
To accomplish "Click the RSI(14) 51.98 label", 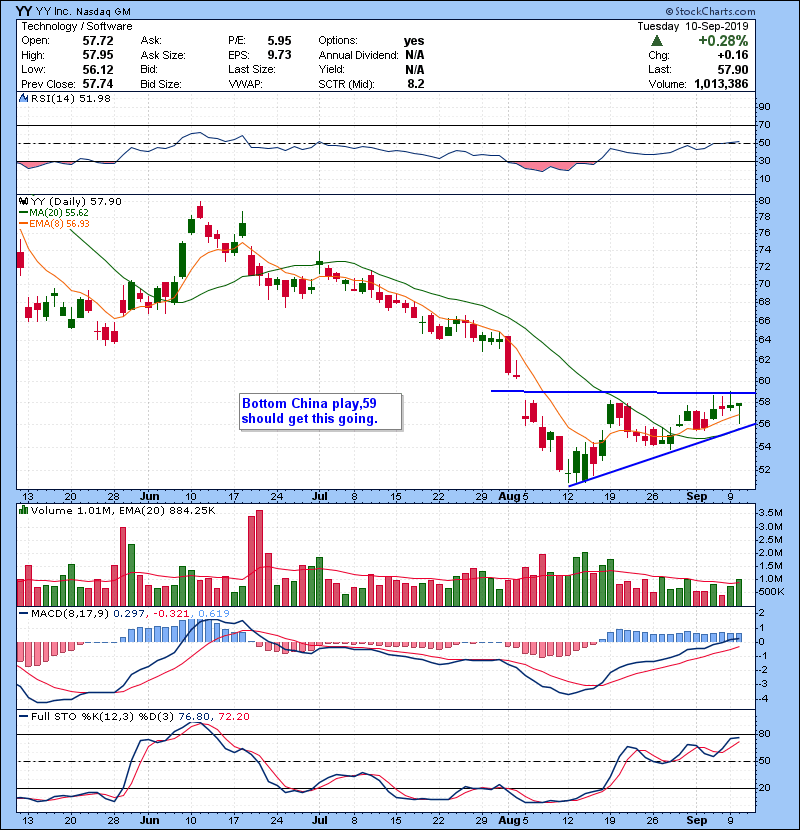I will click(x=70, y=98).
